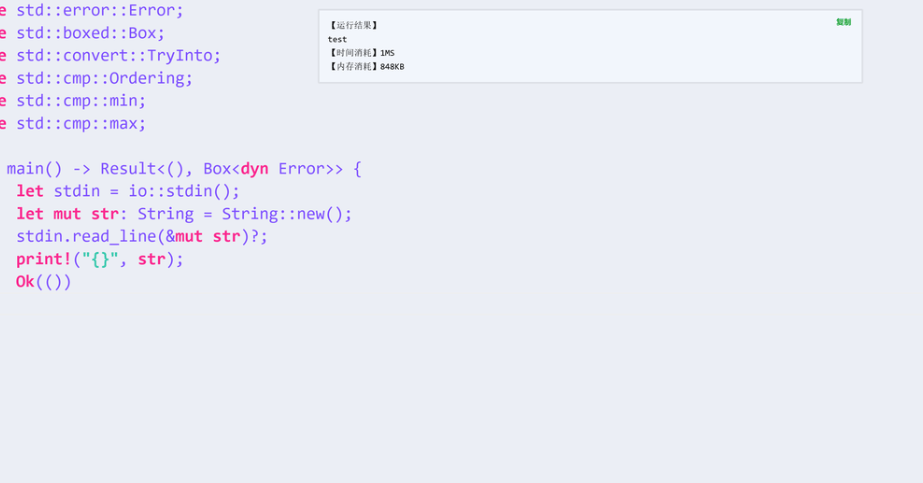The width and height of the screenshot is (923, 483).
Task: Click the 'Ok(())' return expression
Action: tap(43, 282)
